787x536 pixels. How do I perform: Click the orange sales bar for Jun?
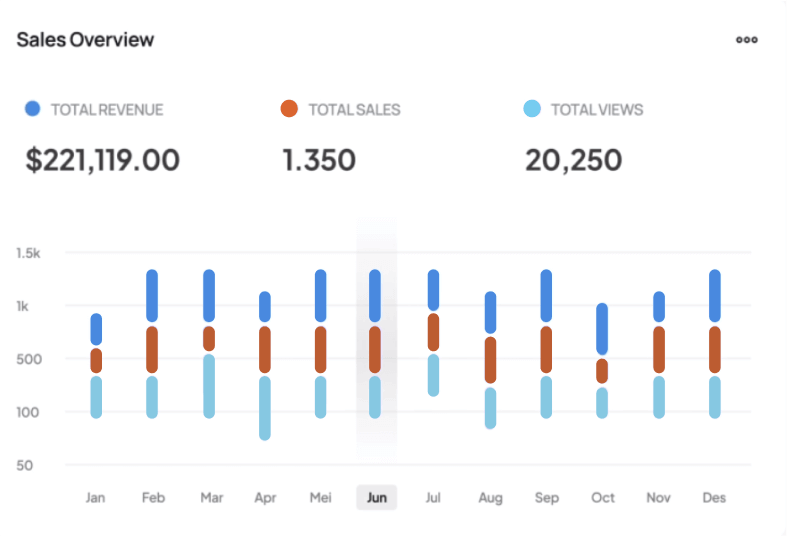click(375, 349)
